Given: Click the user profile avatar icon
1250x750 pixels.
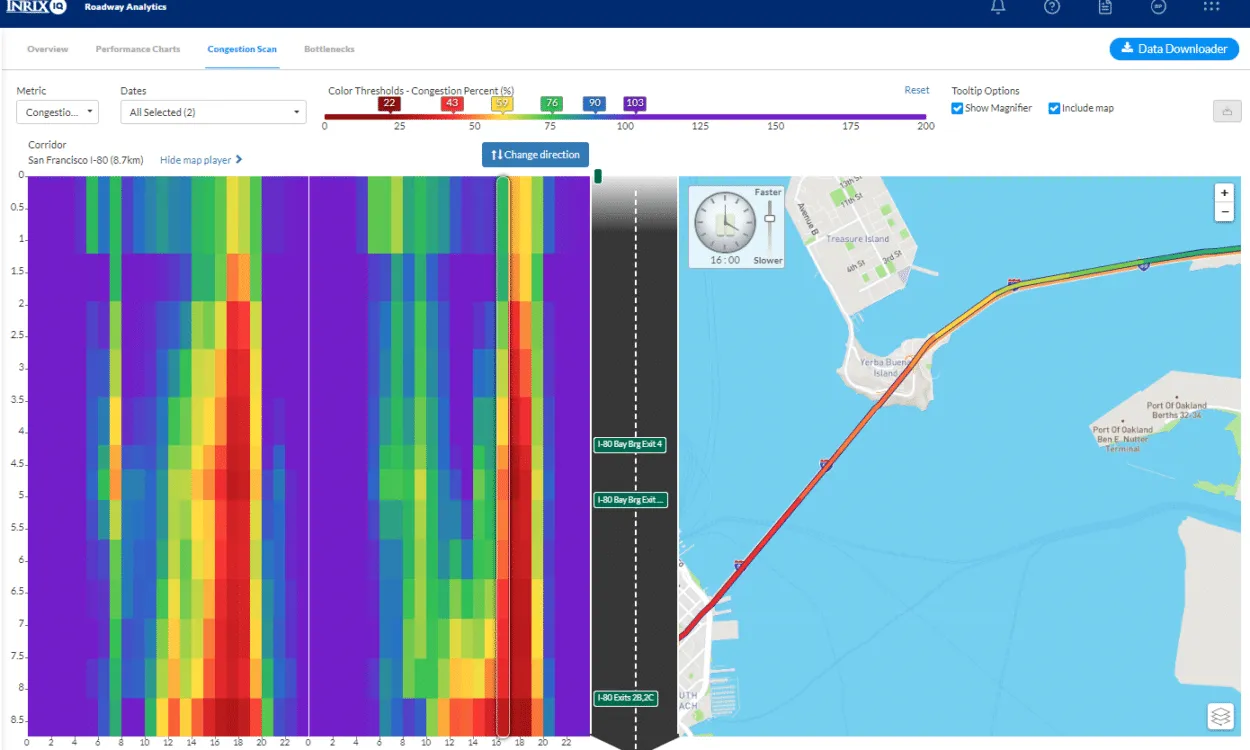Looking at the screenshot, I should 1158,7.
